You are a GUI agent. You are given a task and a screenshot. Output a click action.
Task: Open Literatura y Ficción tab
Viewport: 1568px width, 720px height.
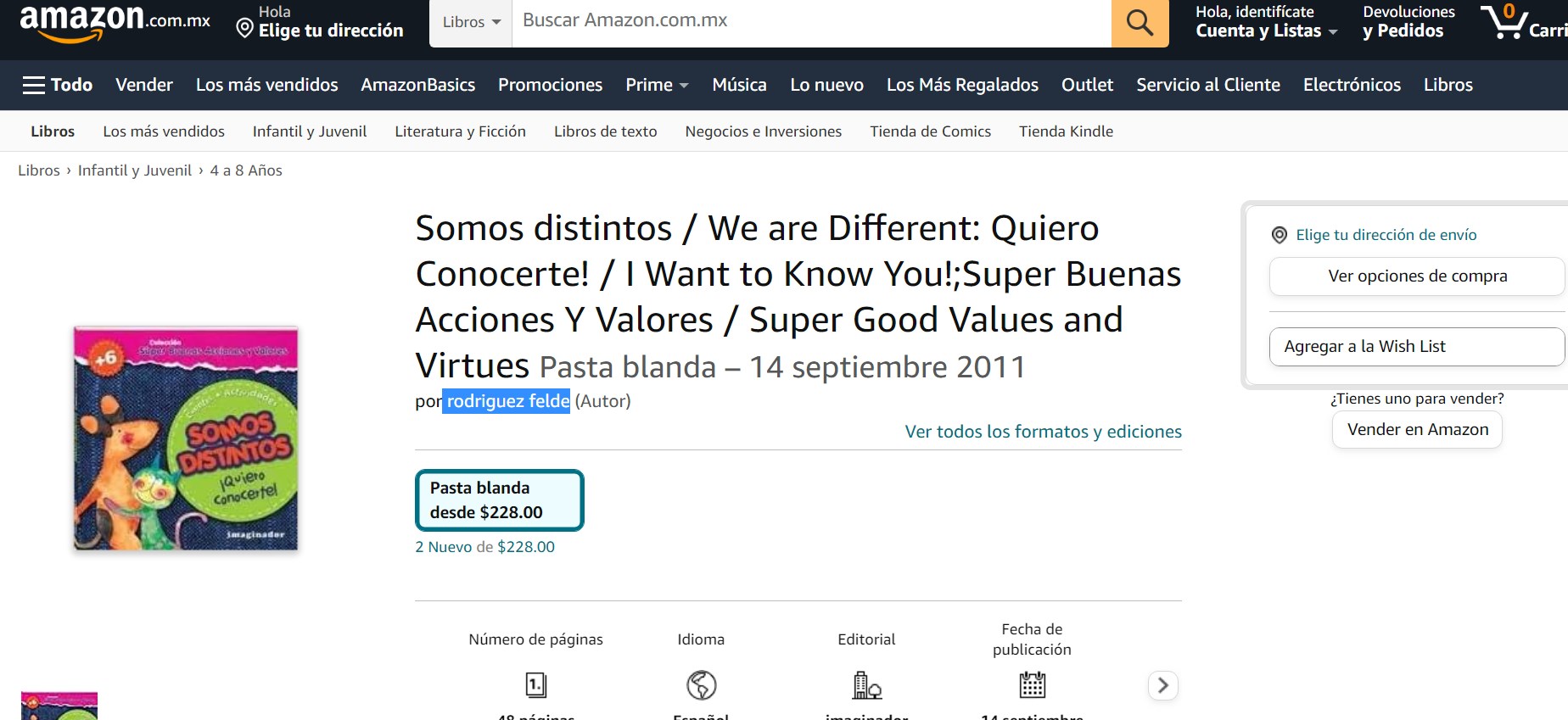click(x=460, y=131)
